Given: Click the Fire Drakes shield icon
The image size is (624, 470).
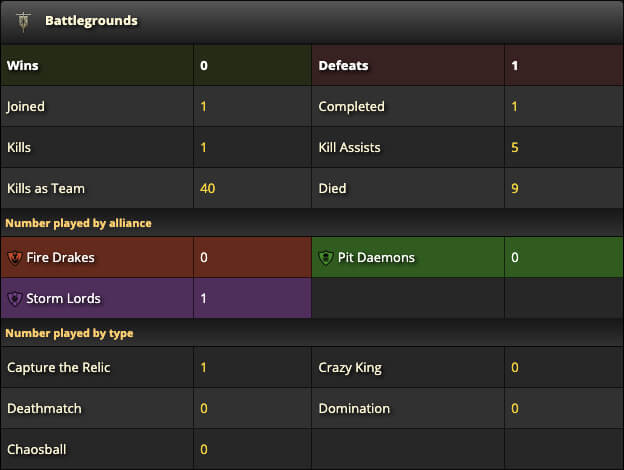Looking at the screenshot, I should pos(15,257).
